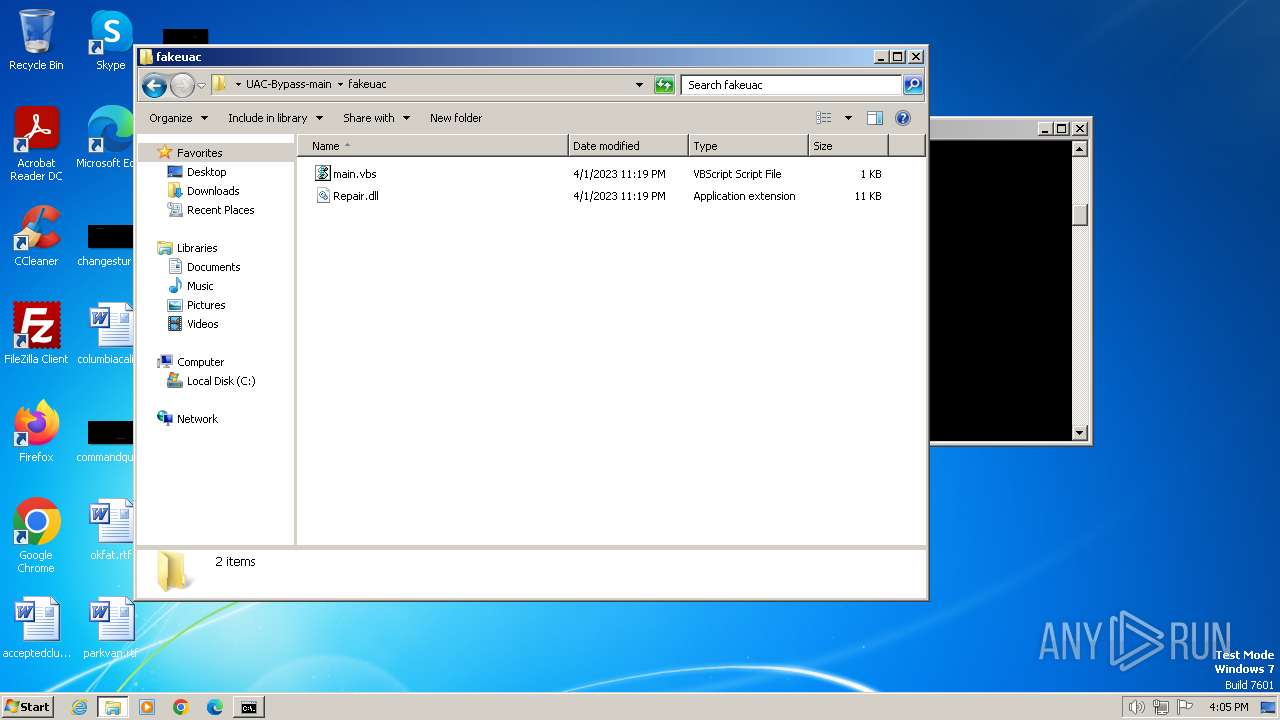Go back using the Explorer back arrow
Screen dimensions: 1280x720
[x=154, y=85]
